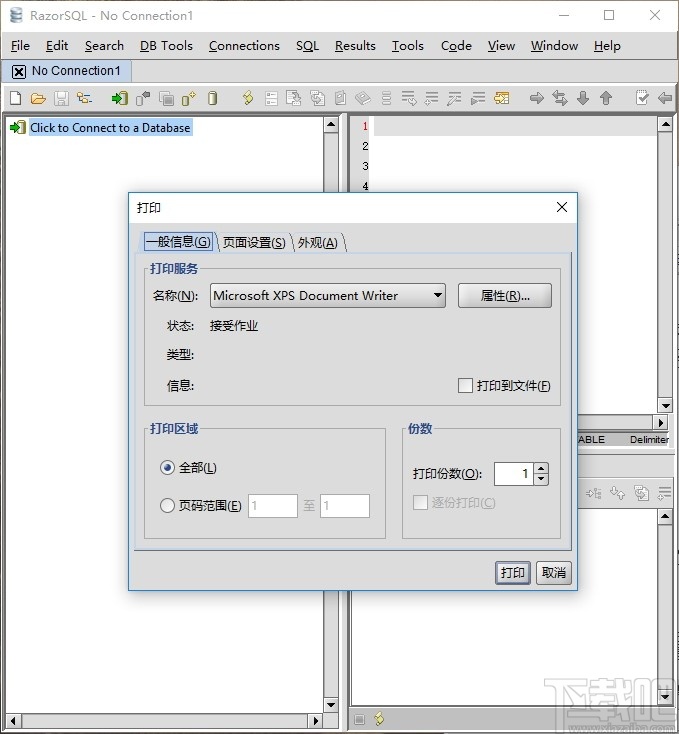679x734 pixels.
Task: Open the DB Tools menu
Action: click(166, 46)
